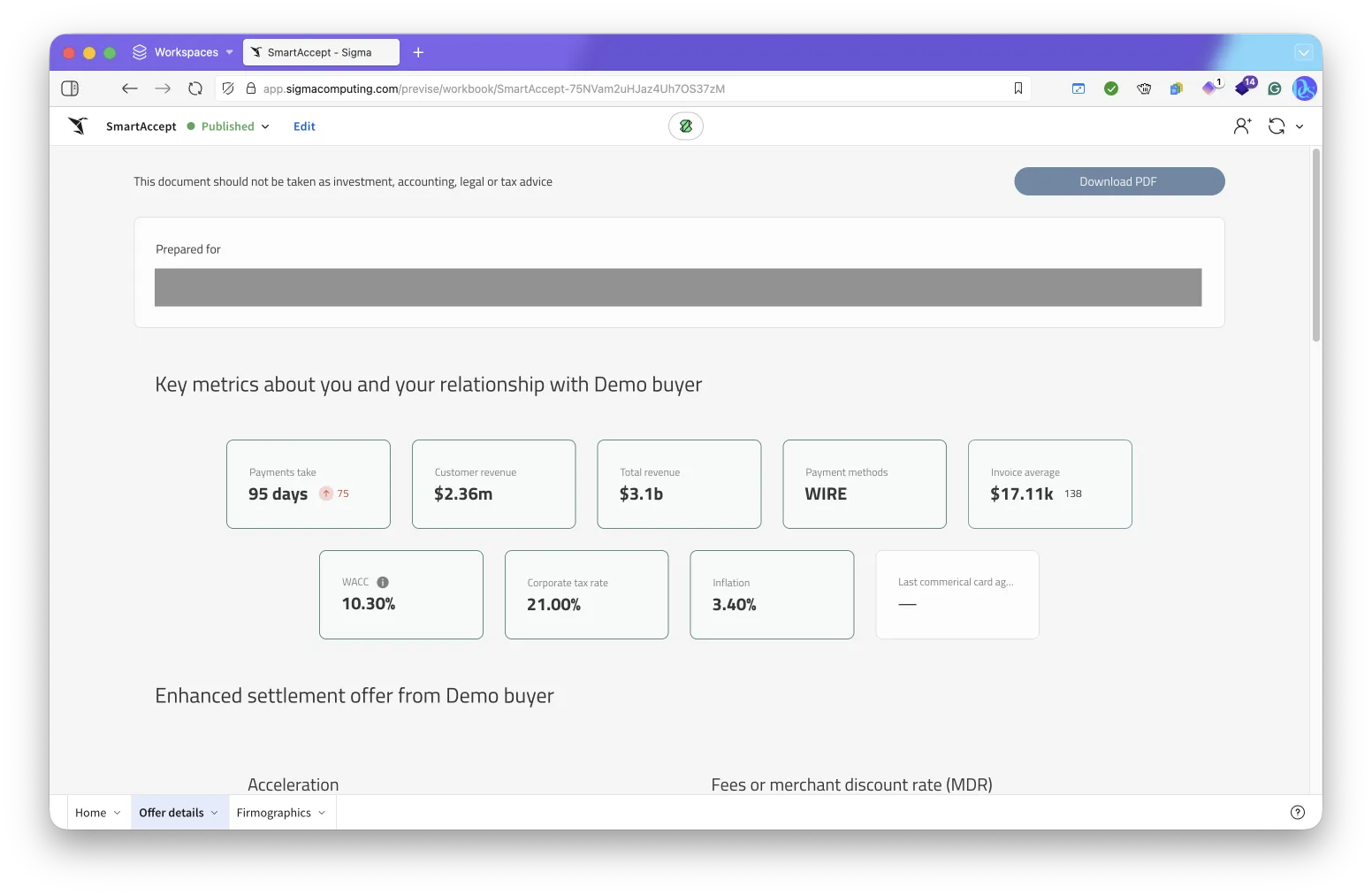Open the Sigma bird logo home
1372x895 pixels.
[x=79, y=126]
